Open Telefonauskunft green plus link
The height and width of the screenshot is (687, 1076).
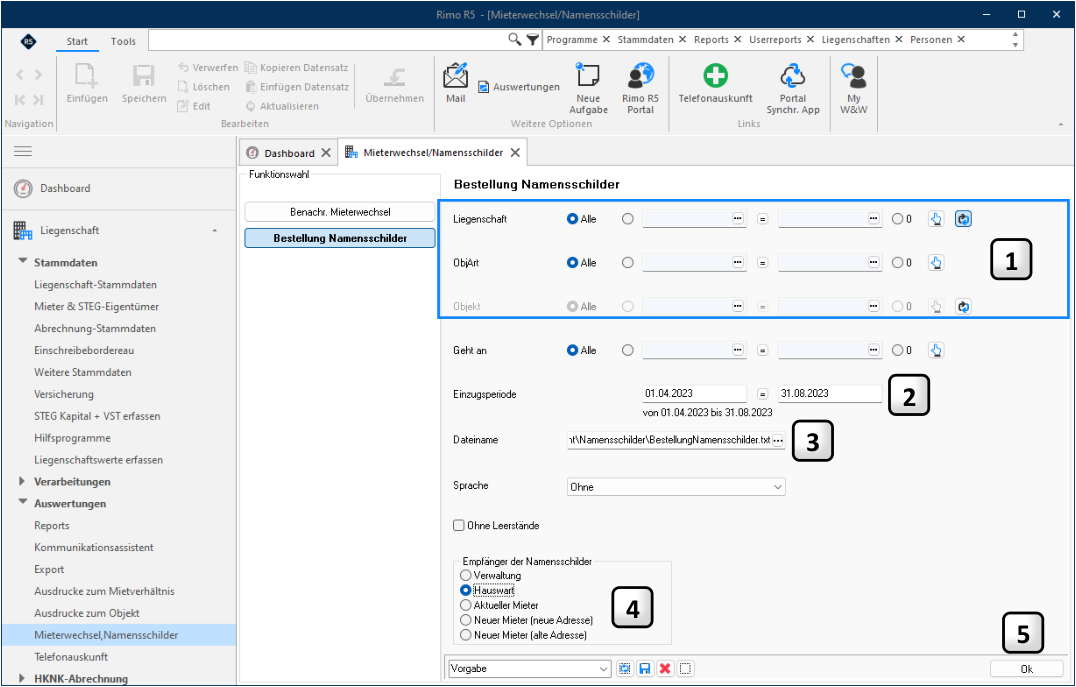[x=715, y=83]
